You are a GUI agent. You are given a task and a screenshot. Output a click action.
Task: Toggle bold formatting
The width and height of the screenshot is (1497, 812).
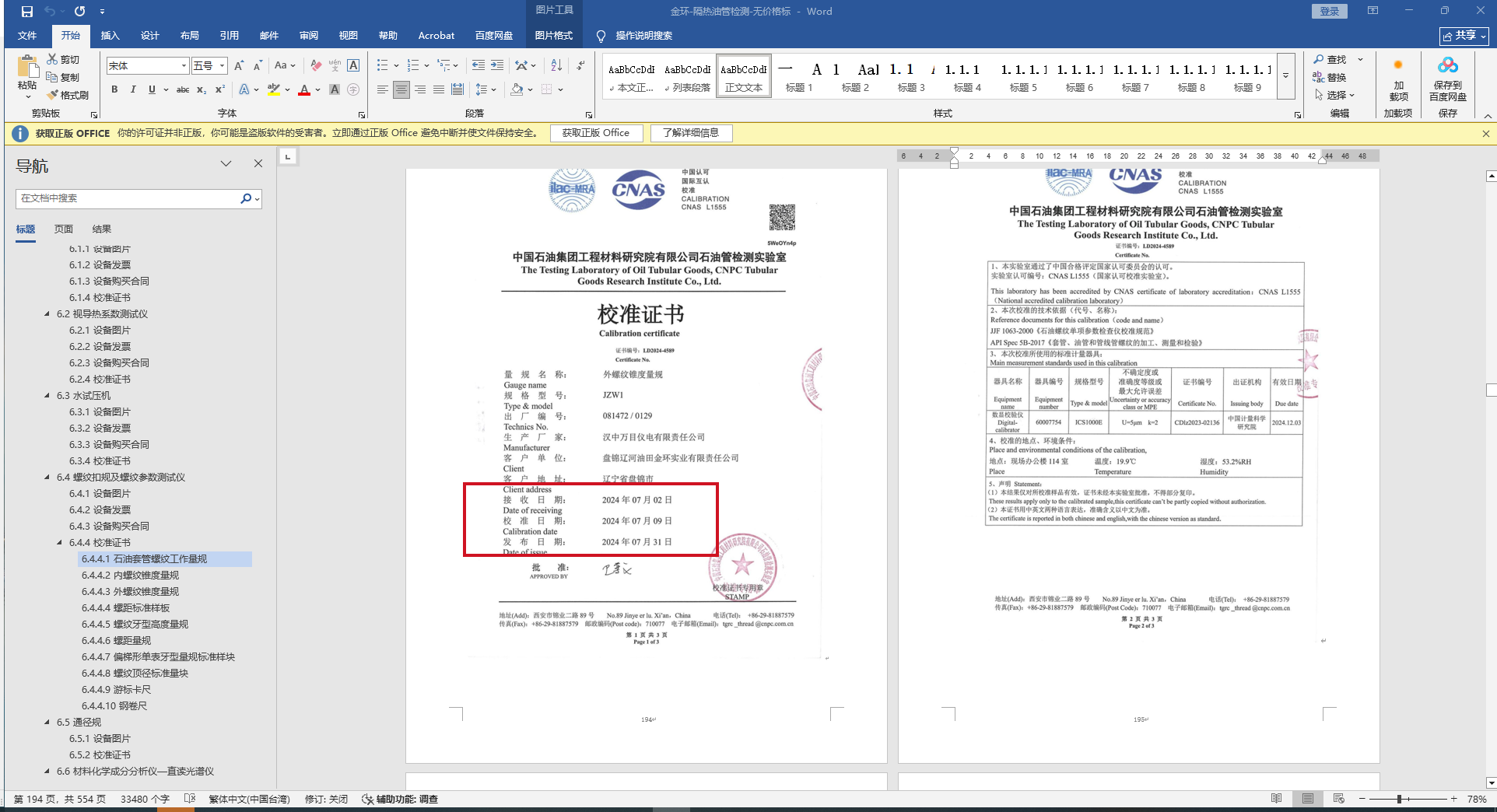[x=114, y=89]
